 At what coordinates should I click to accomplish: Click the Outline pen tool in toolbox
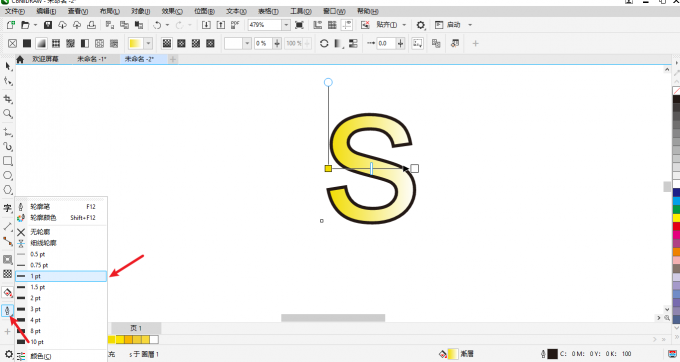[x=7, y=310]
